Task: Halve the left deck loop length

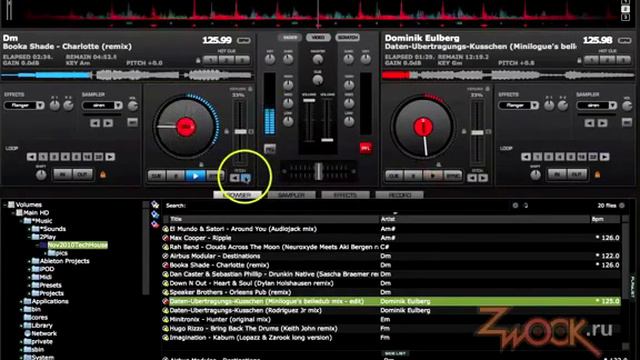Action: pos(31,157)
